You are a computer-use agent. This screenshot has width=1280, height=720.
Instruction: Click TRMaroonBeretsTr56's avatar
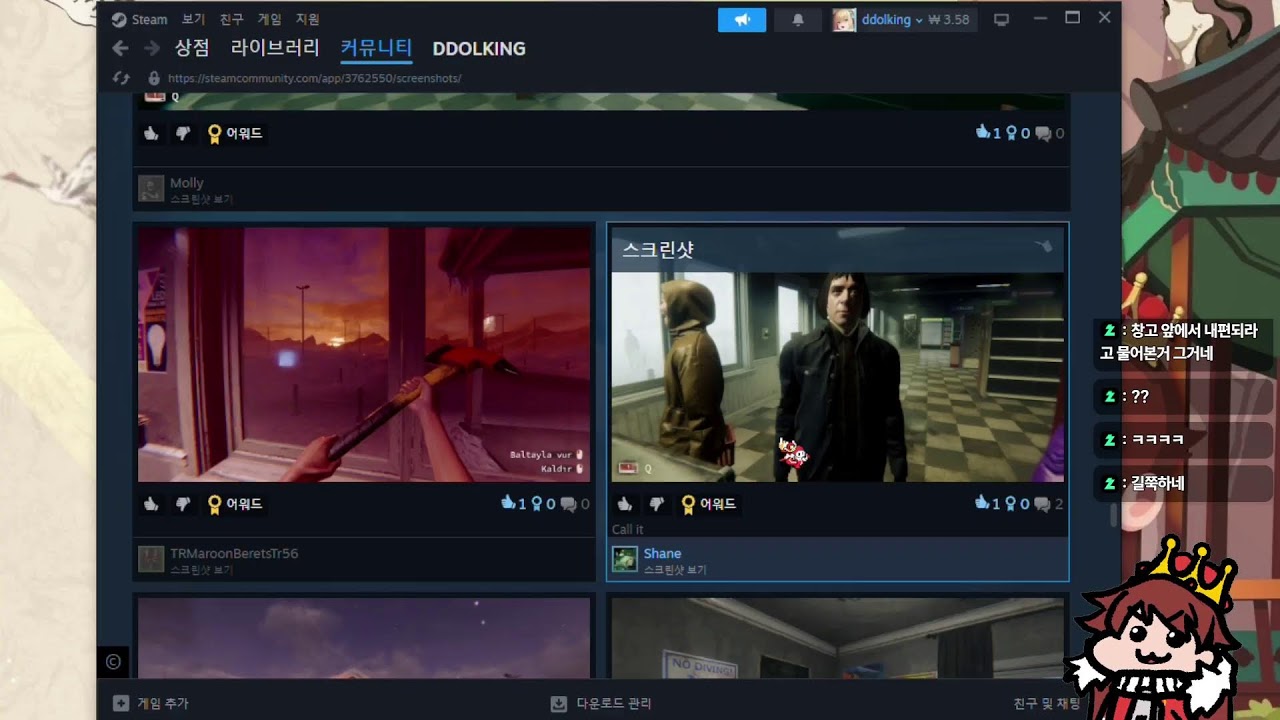[x=151, y=559]
